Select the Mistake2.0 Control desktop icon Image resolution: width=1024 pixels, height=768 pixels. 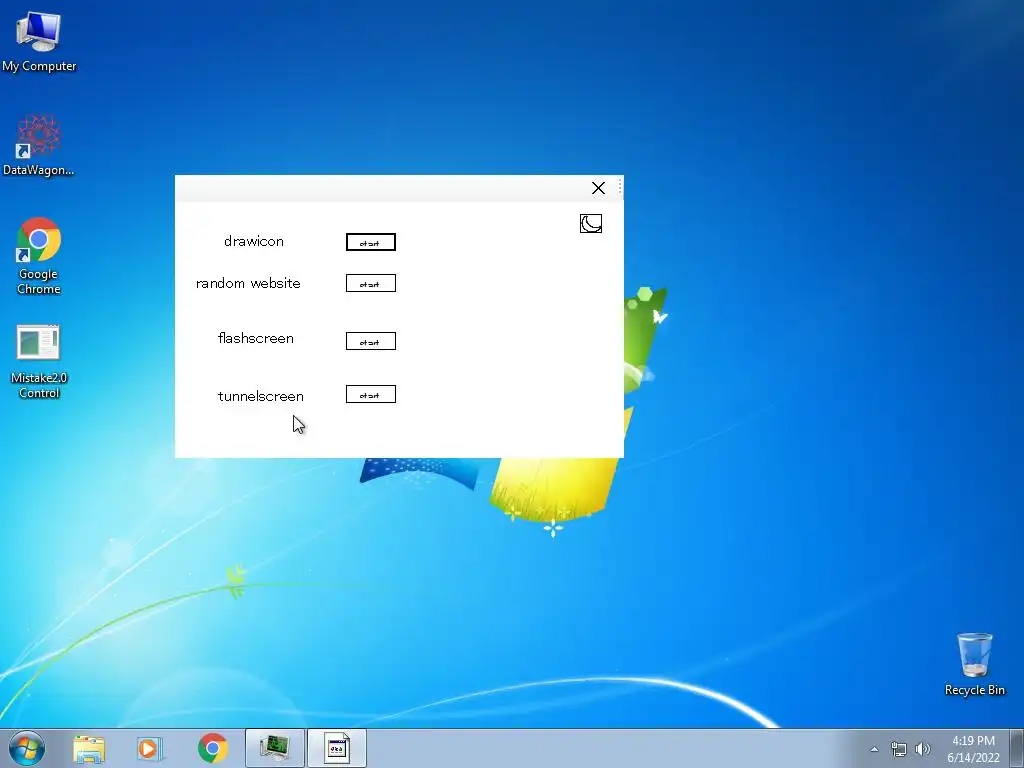pyautogui.click(x=39, y=361)
